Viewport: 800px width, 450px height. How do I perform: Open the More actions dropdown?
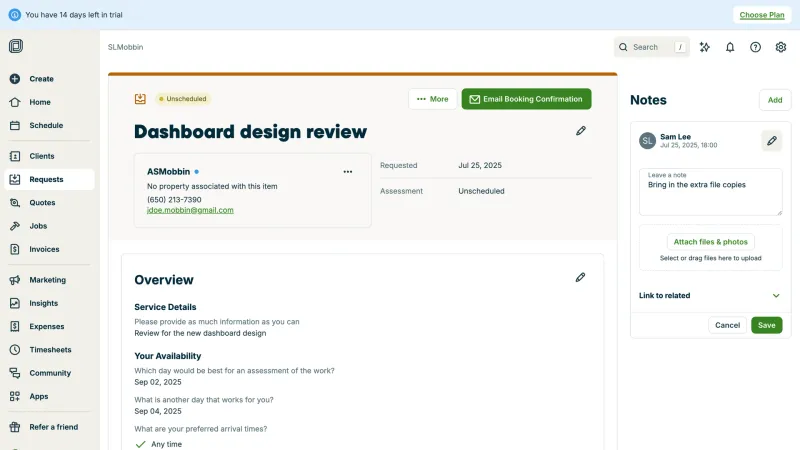coord(433,99)
